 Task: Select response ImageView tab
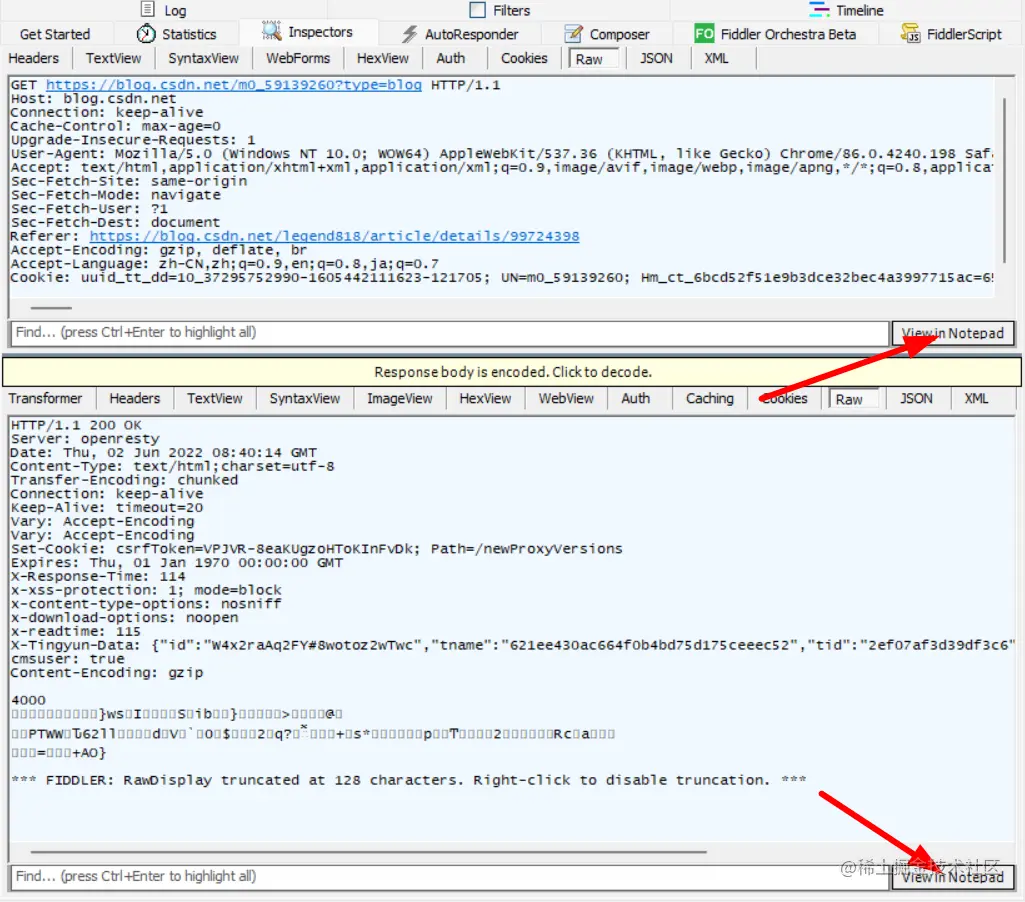(399, 399)
